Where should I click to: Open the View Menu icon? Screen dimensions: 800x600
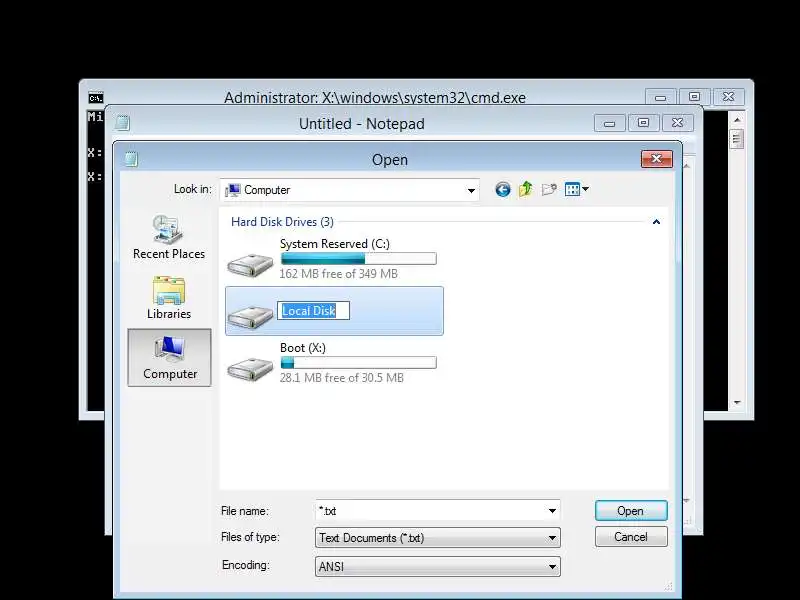pos(572,190)
